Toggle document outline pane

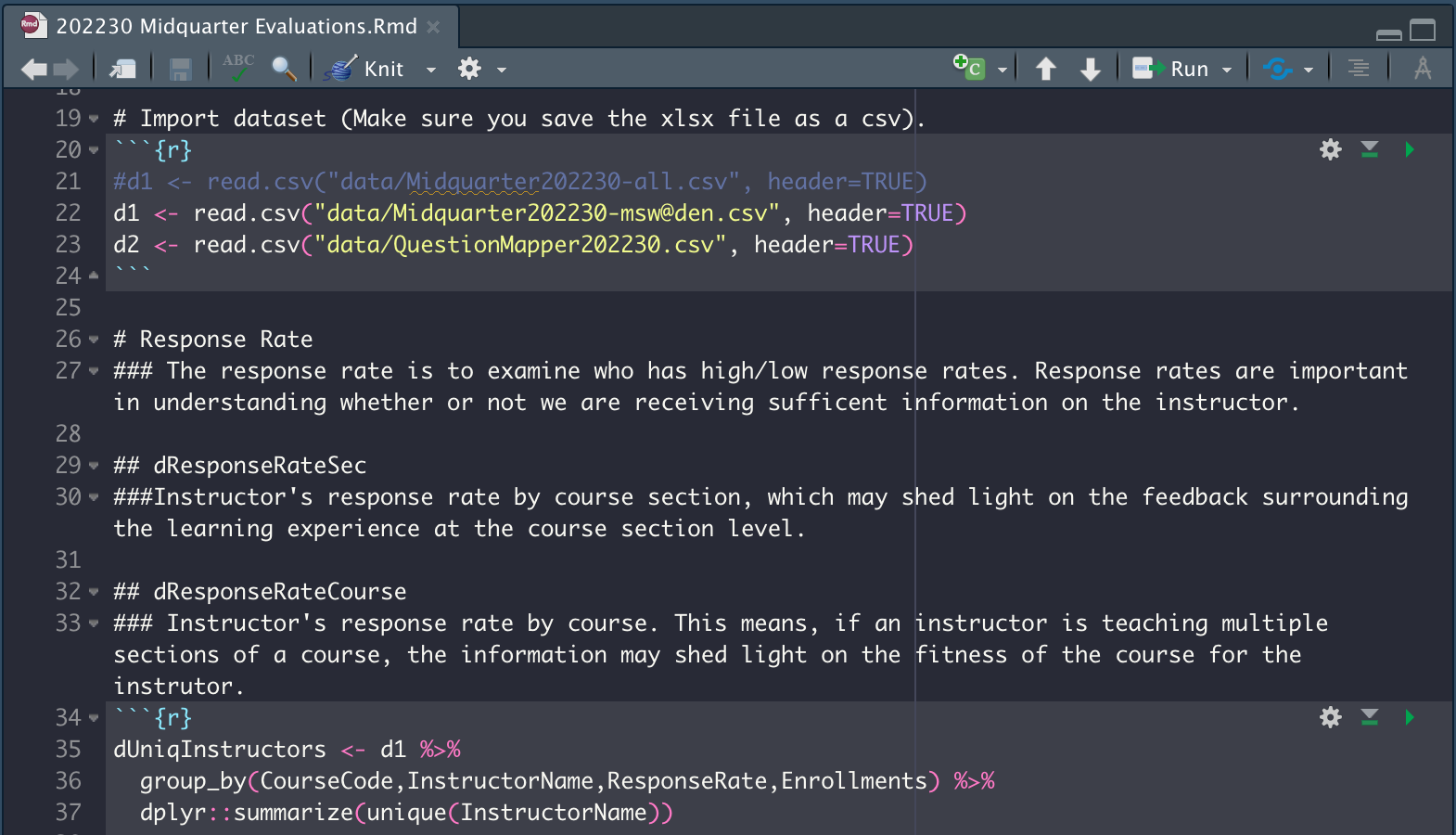pyautogui.click(x=1359, y=69)
